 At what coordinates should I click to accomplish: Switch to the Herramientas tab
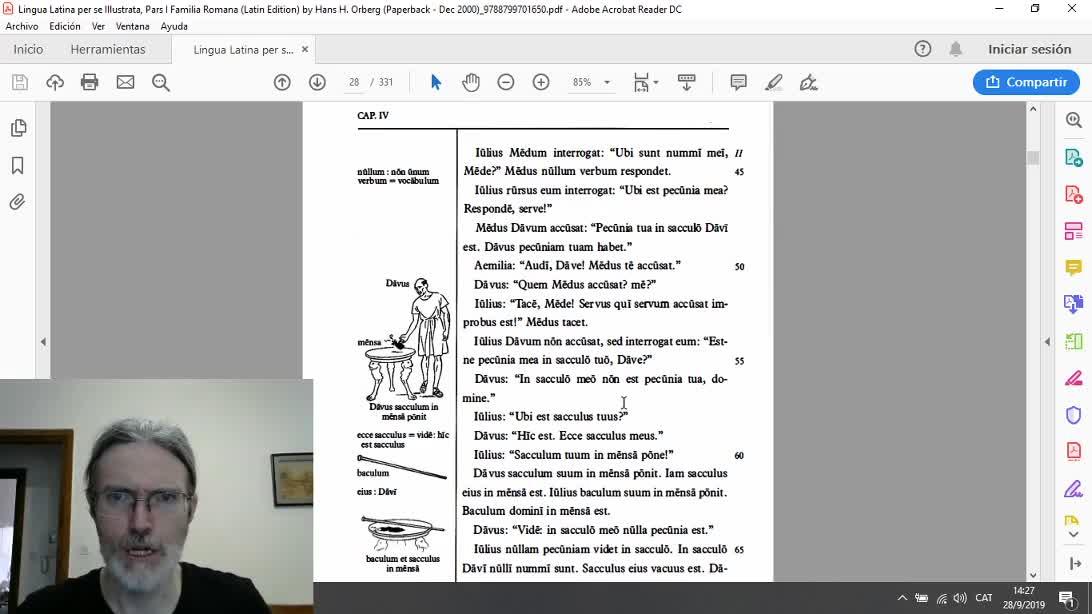tap(108, 49)
